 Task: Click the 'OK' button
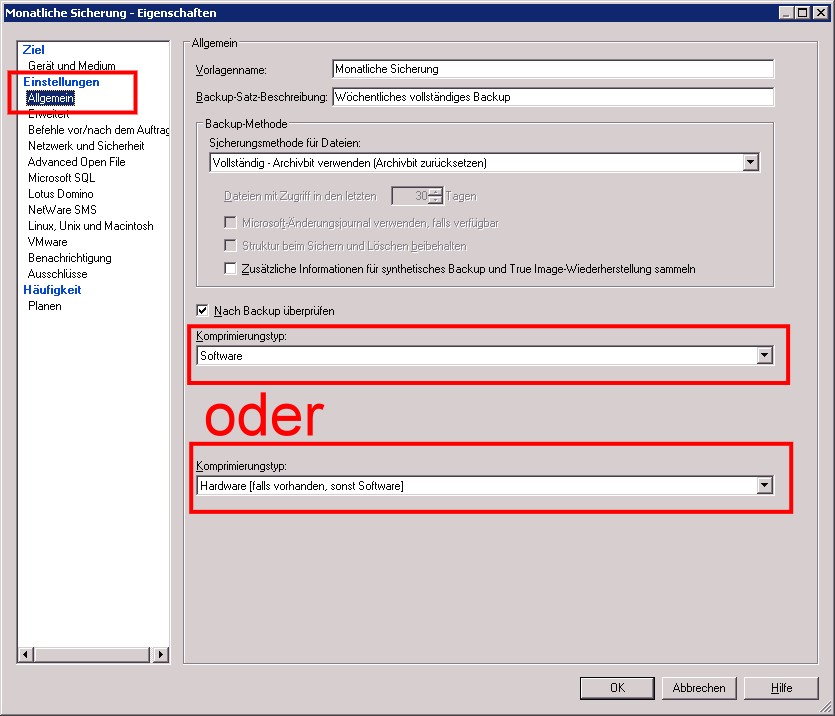[x=617, y=688]
